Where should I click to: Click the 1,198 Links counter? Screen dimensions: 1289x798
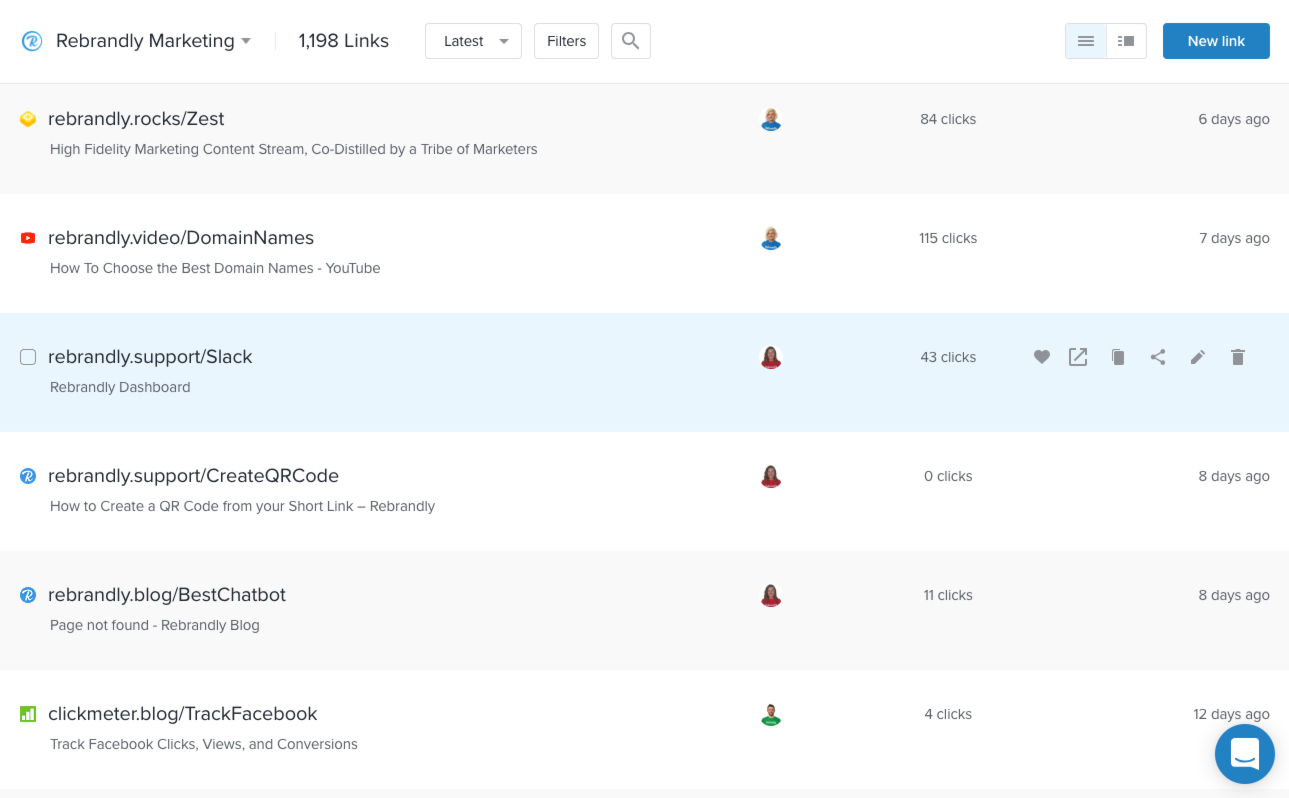pos(343,41)
